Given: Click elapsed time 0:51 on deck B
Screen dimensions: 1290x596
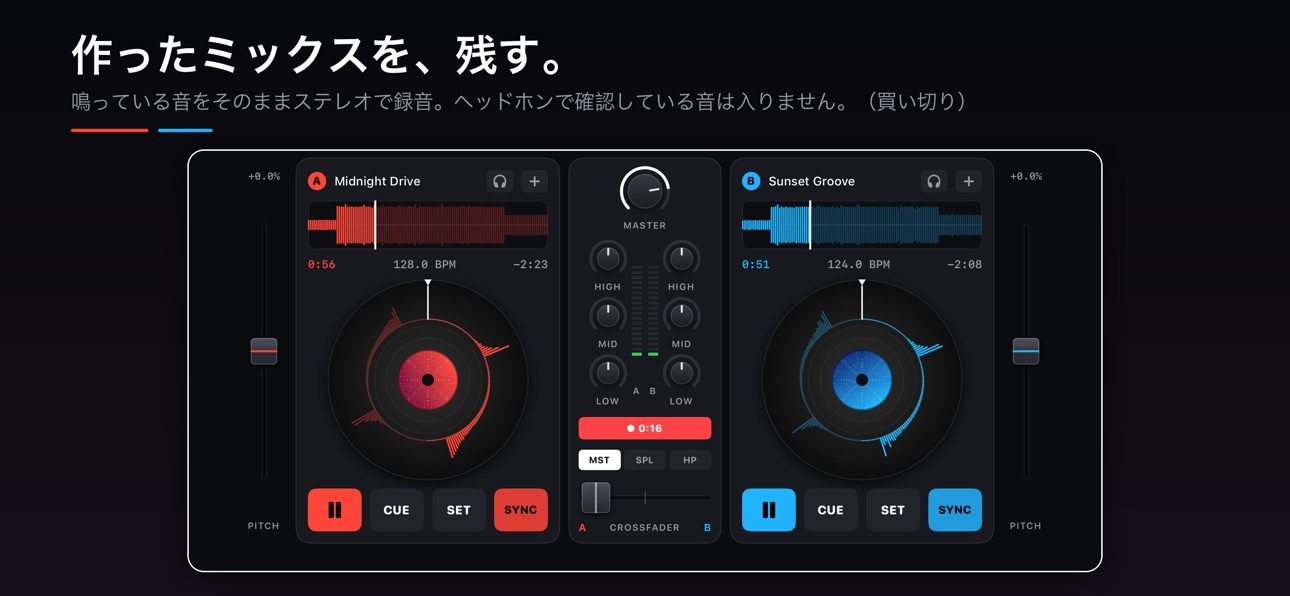Looking at the screenshot, I should point(756,265).
